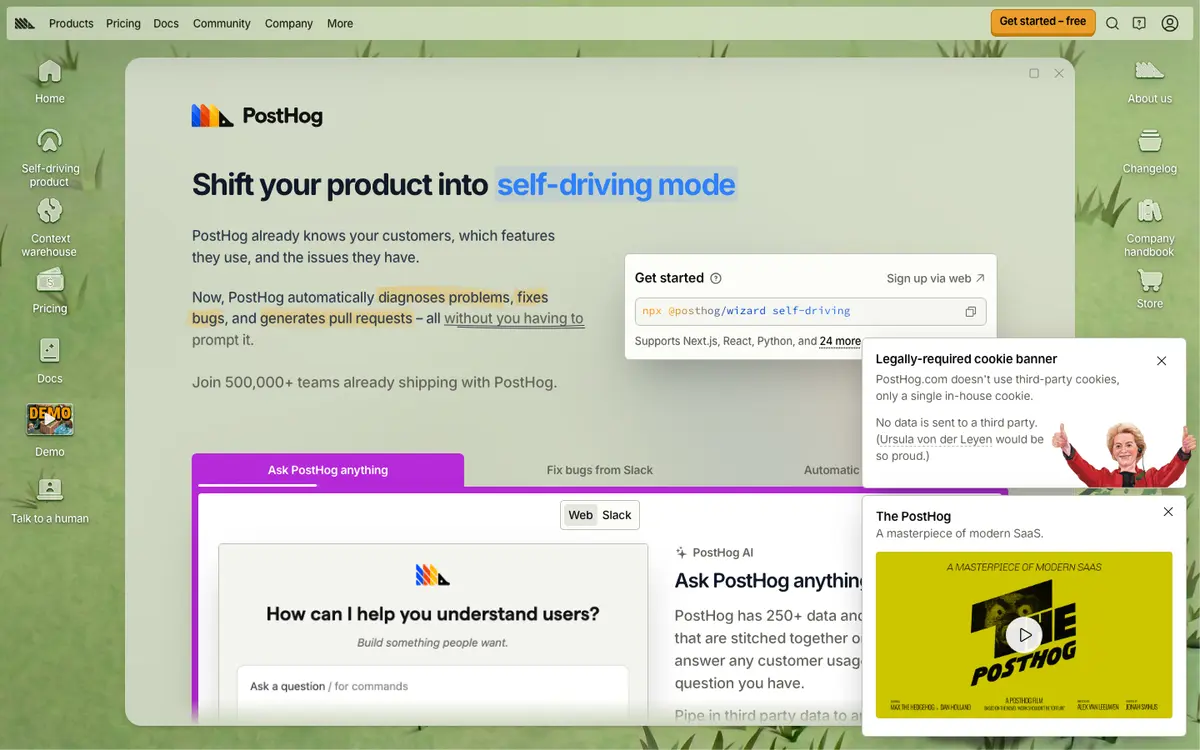Image resolution: width=1200 pixels, height=750 pixels.
Task: Maximize the PostHog content window
Action: pyautogui.click(x=1034, y=73)
